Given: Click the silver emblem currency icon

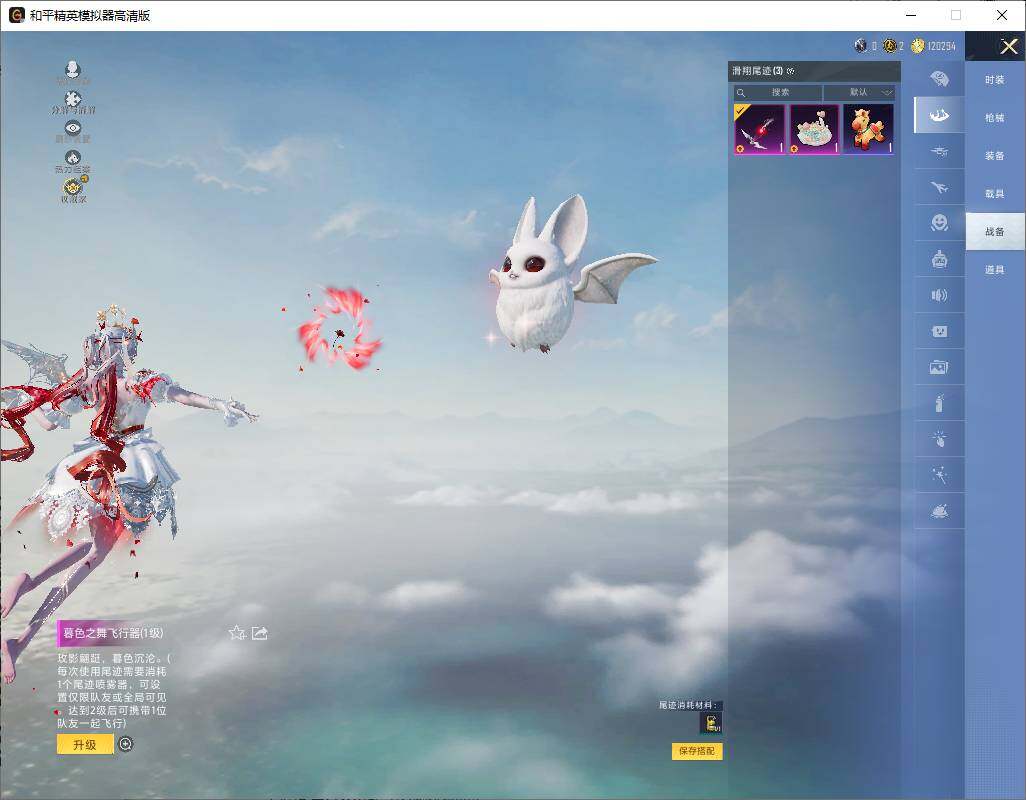Looking at the screenshot, I should 861,45.
